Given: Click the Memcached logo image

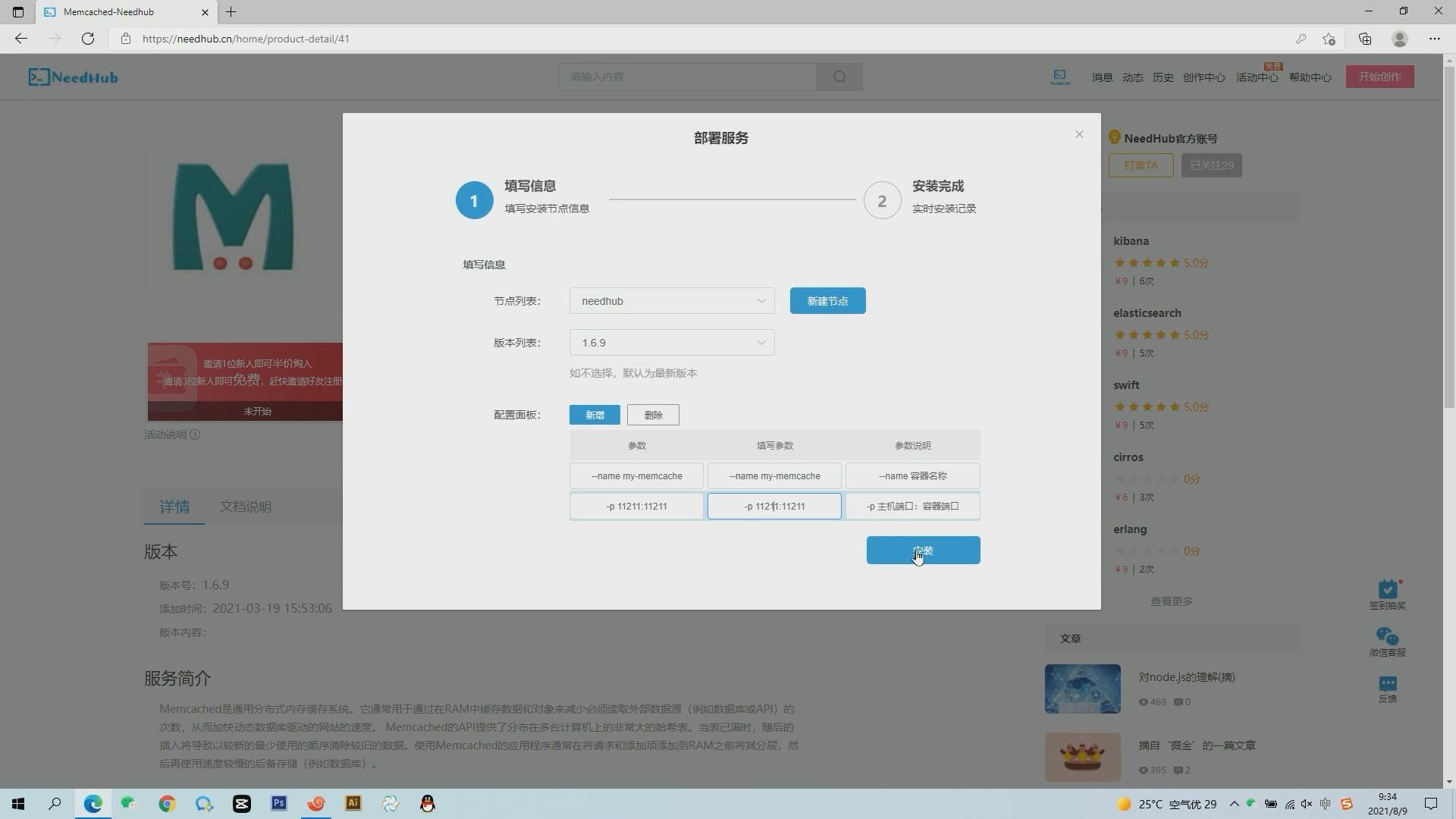Looking at the screenshot, I should pyautogui.click(x=232, y=218).
